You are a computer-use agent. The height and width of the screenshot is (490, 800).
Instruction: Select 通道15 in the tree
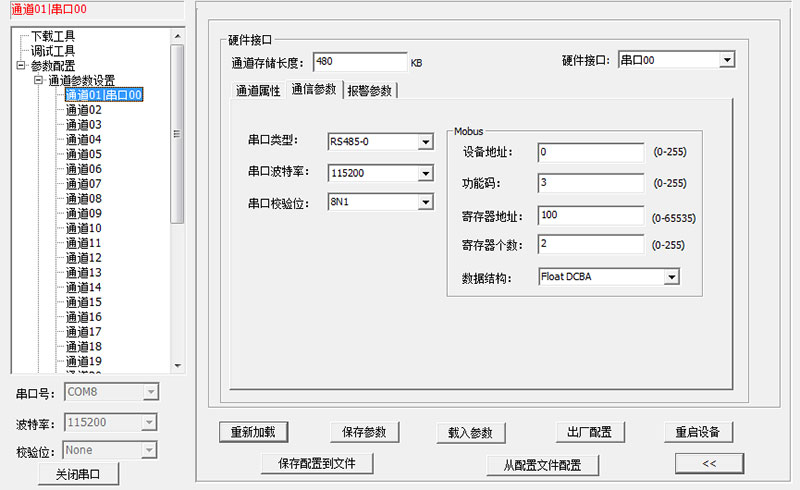click(84, 302)
